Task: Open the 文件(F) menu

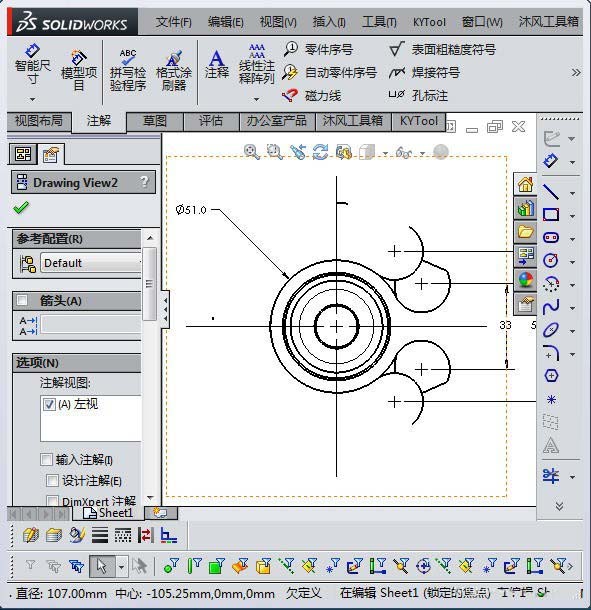Action: pos(174,22)
